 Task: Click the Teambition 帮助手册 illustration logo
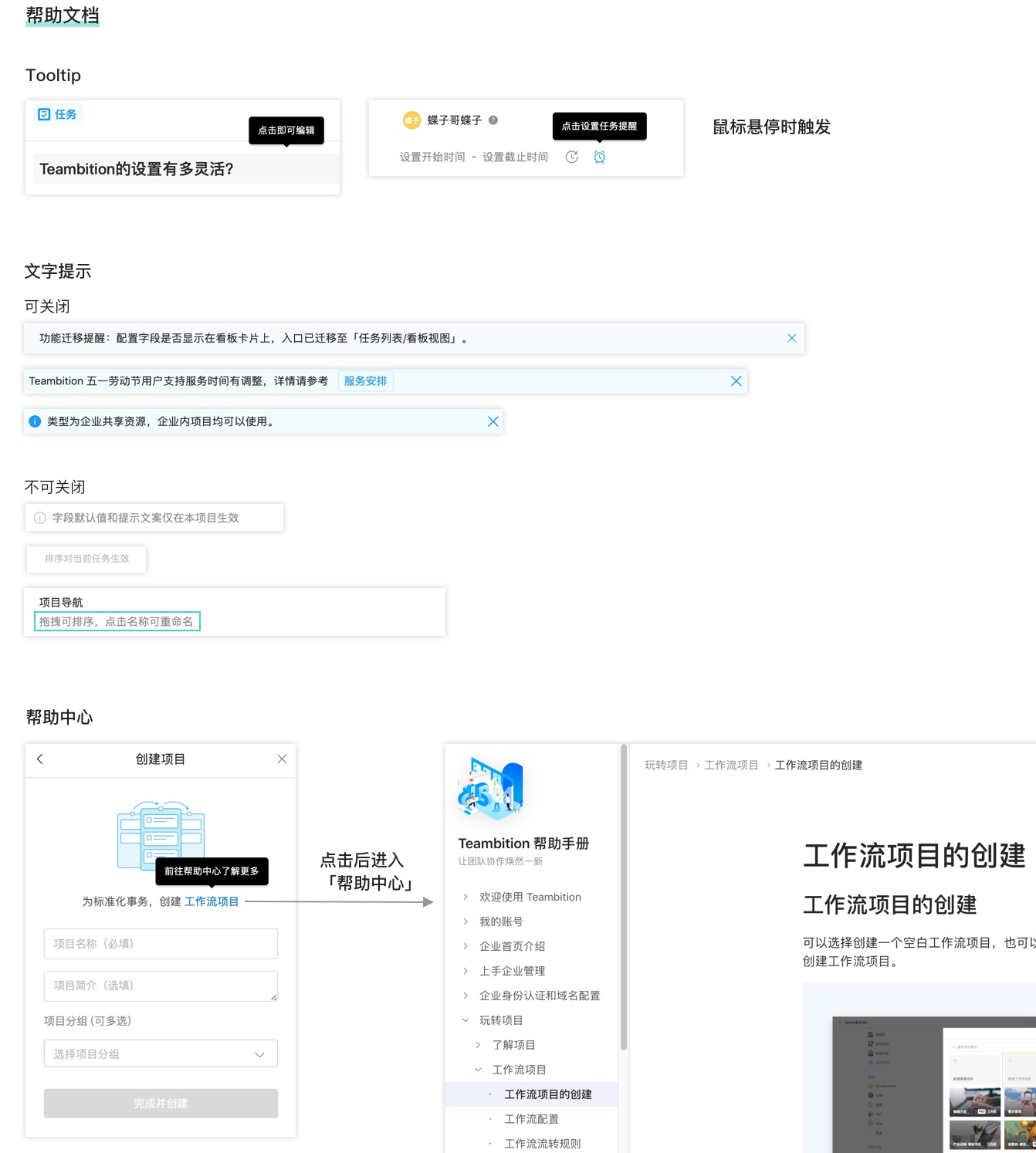pyautogui.click(x=491, y=788)
